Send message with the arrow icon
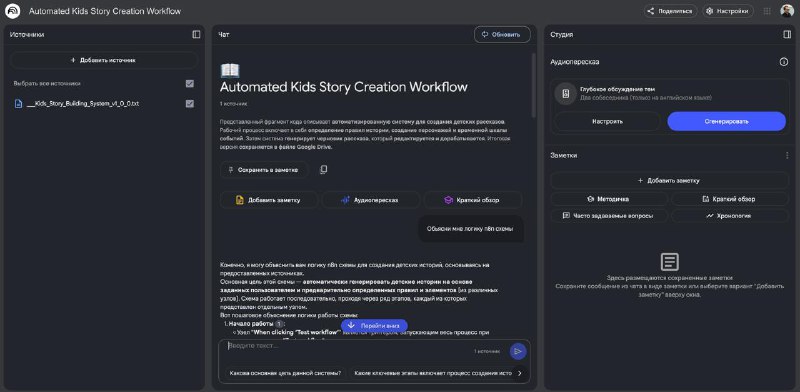The height and width of the screenshot is (392, 800). click(518, 351)
